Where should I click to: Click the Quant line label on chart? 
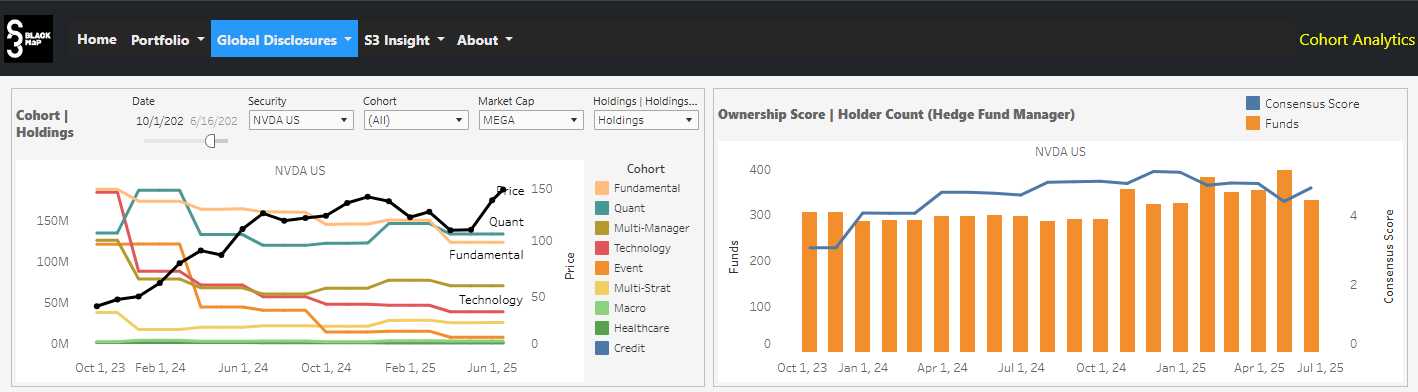507,222
